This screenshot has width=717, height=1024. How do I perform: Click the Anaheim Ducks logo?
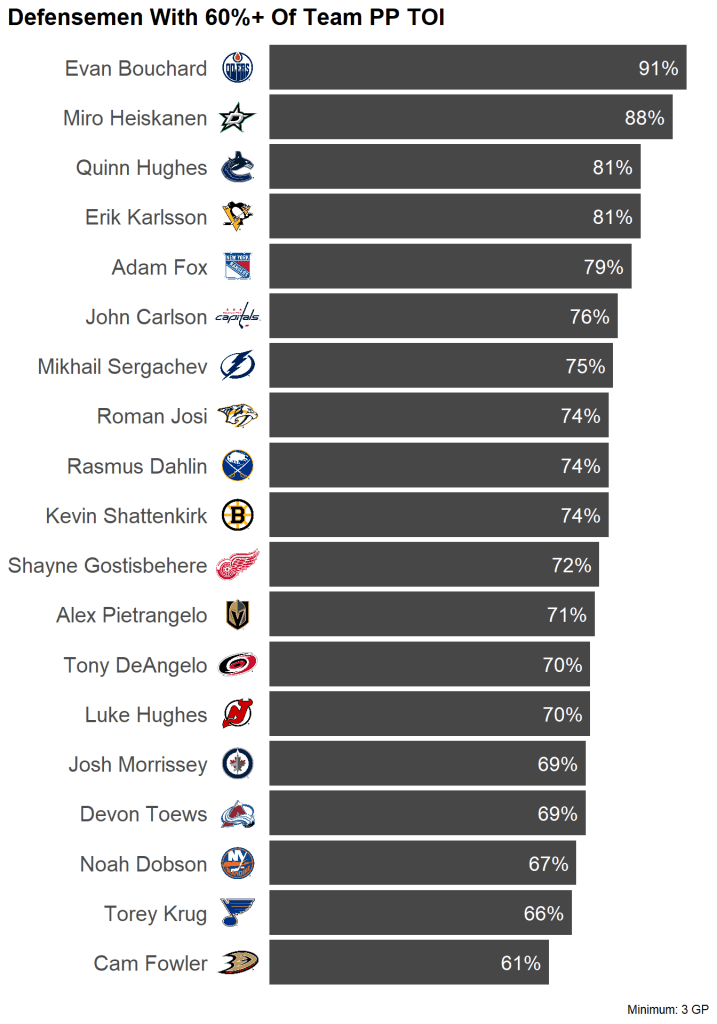(x=237, y=963)
